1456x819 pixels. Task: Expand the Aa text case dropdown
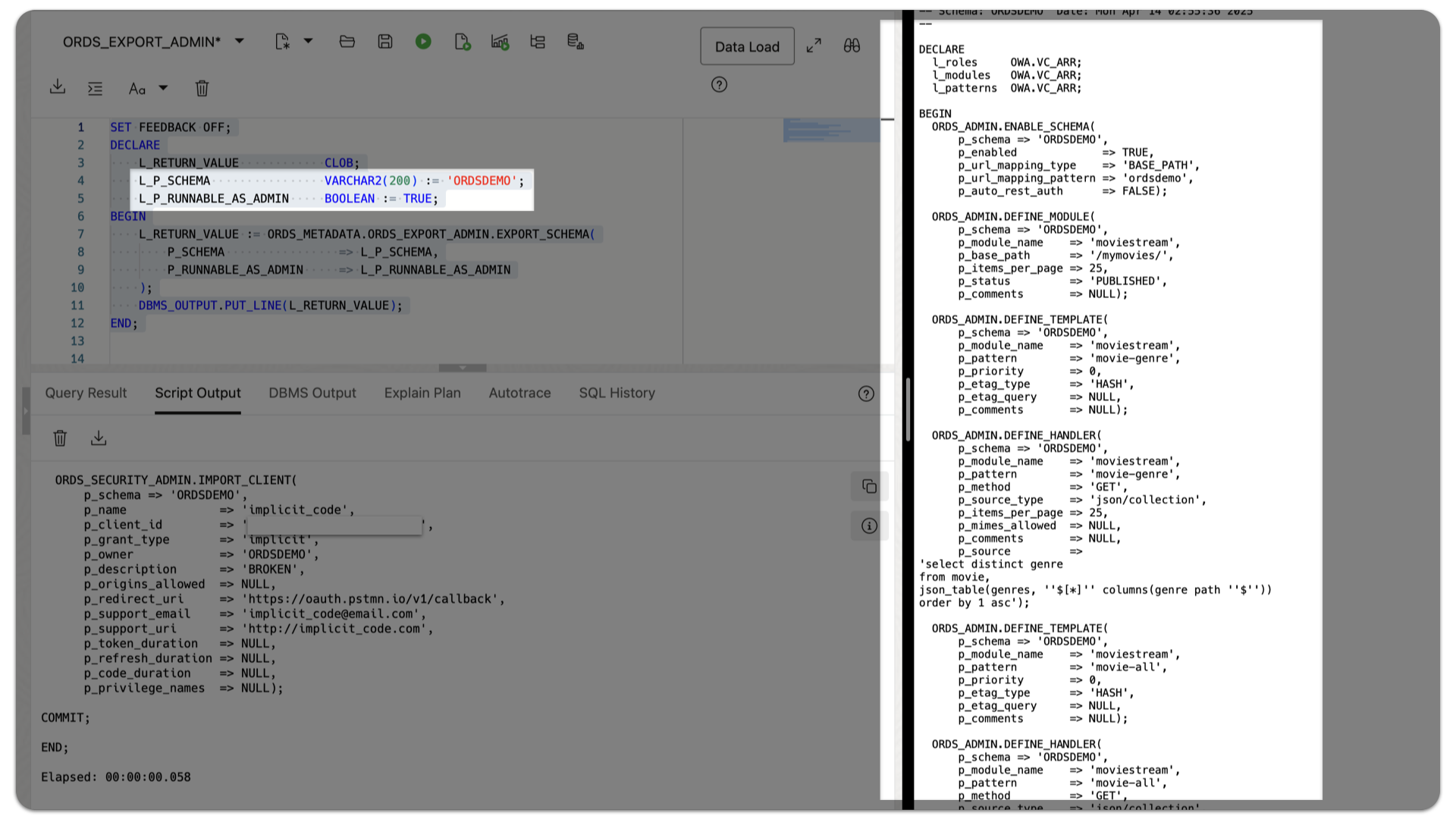click(162, 88)
